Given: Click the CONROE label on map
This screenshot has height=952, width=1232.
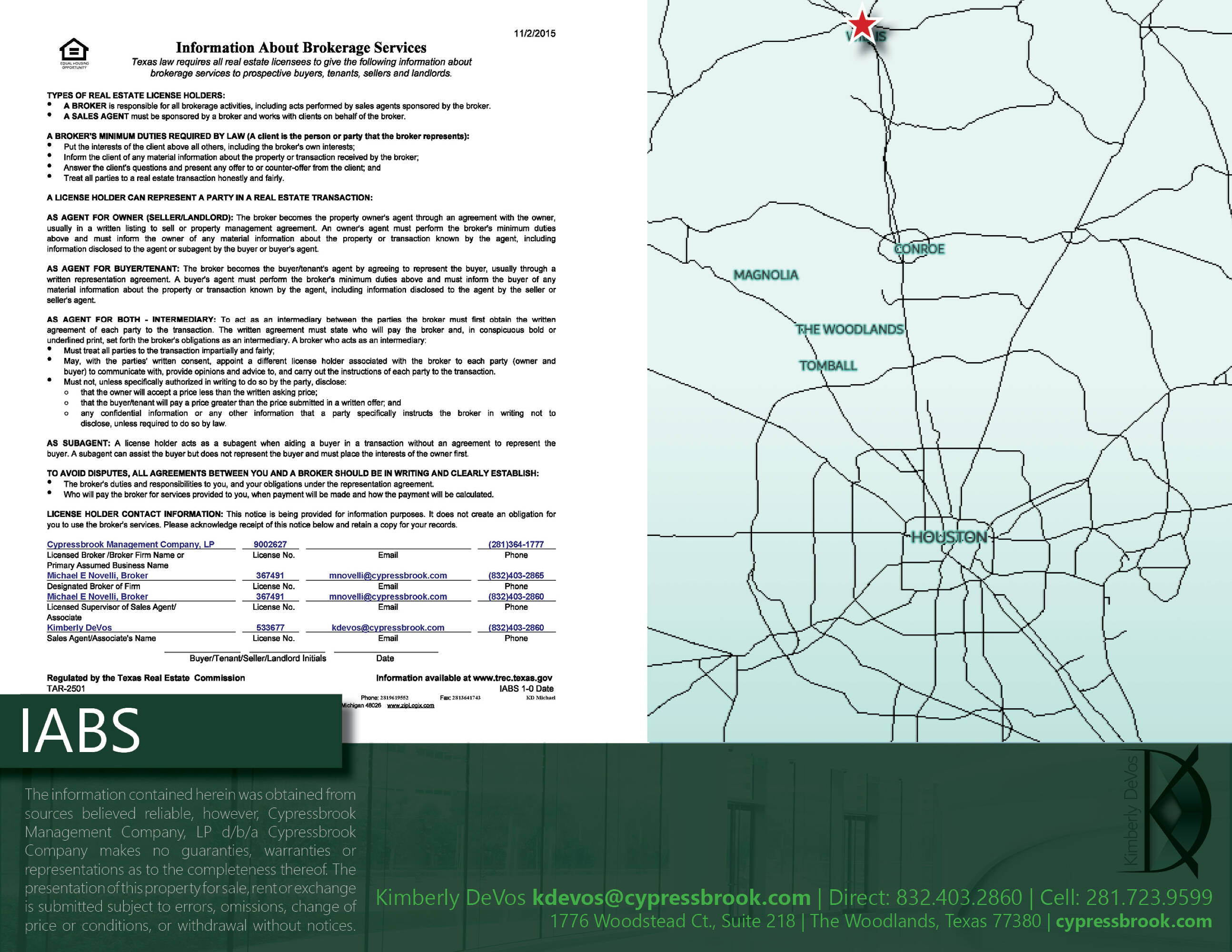Looking at the screenshot, I should 919,249.
